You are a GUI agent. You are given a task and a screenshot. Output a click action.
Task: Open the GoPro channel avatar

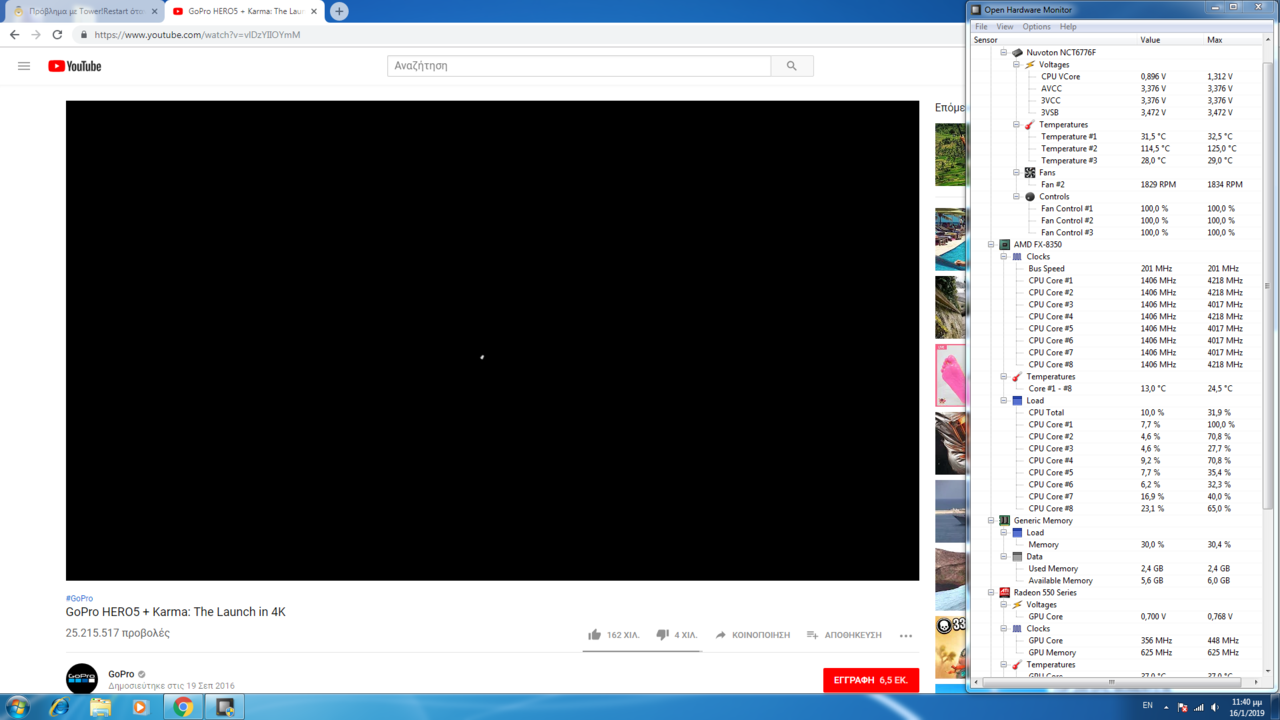82,679
